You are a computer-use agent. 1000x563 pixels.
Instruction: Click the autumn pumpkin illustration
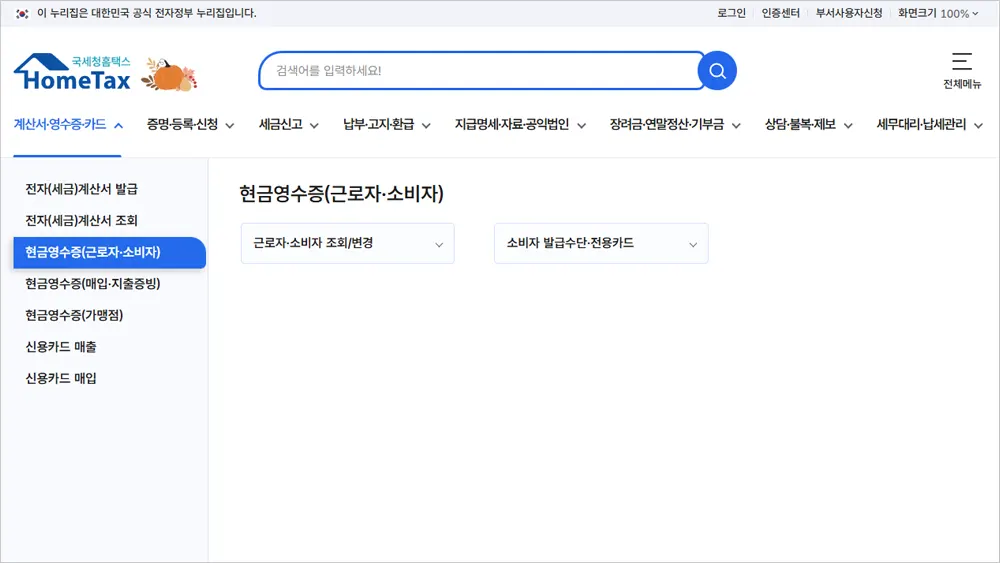point(169,75)
